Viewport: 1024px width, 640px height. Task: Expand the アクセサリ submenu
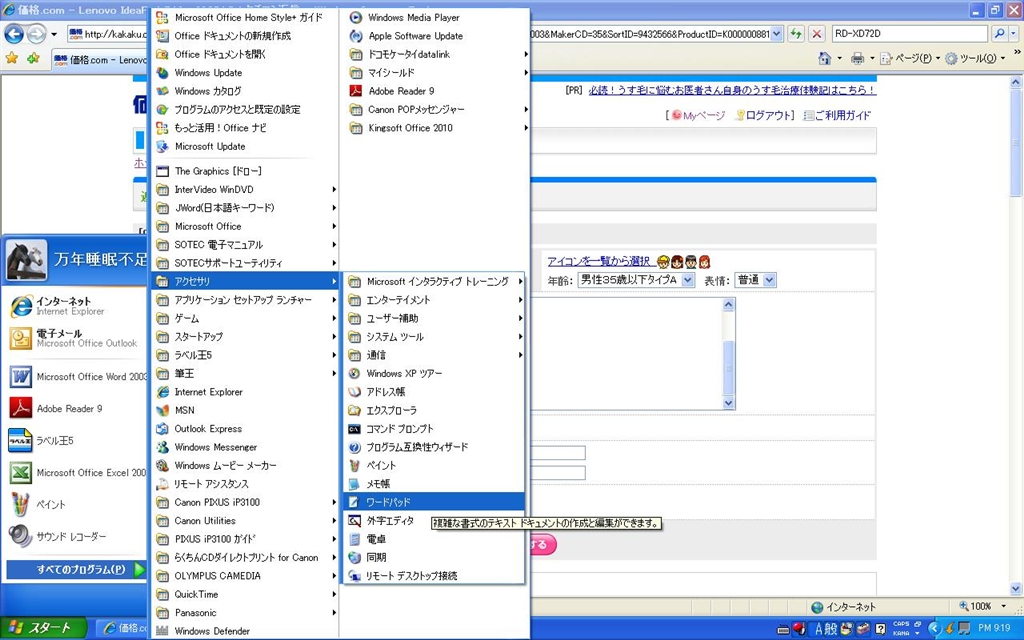pos(246,281)
